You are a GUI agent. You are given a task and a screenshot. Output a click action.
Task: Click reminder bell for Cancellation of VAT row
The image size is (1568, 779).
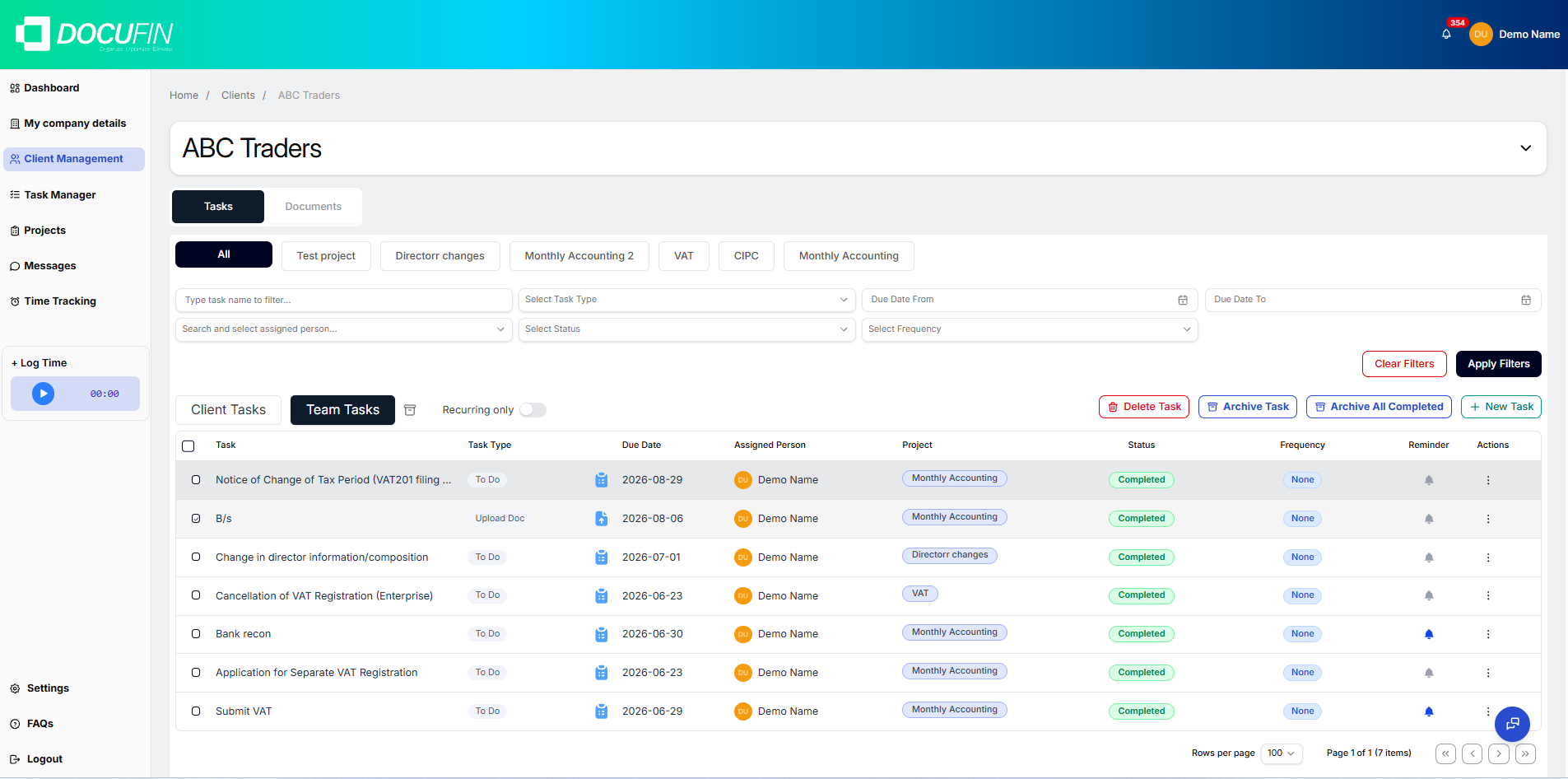1429,595
